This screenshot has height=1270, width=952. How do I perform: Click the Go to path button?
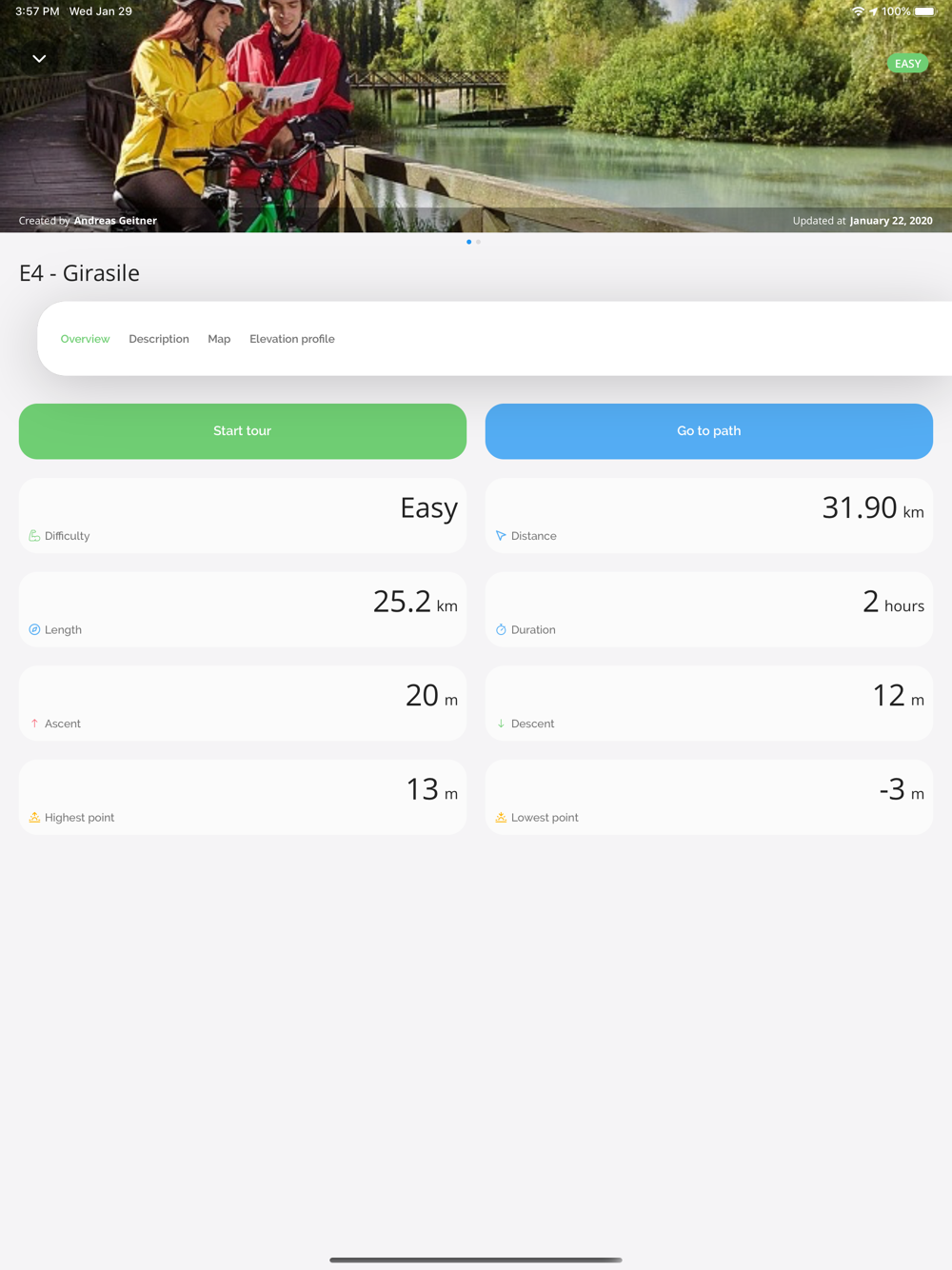pos(709,431)
